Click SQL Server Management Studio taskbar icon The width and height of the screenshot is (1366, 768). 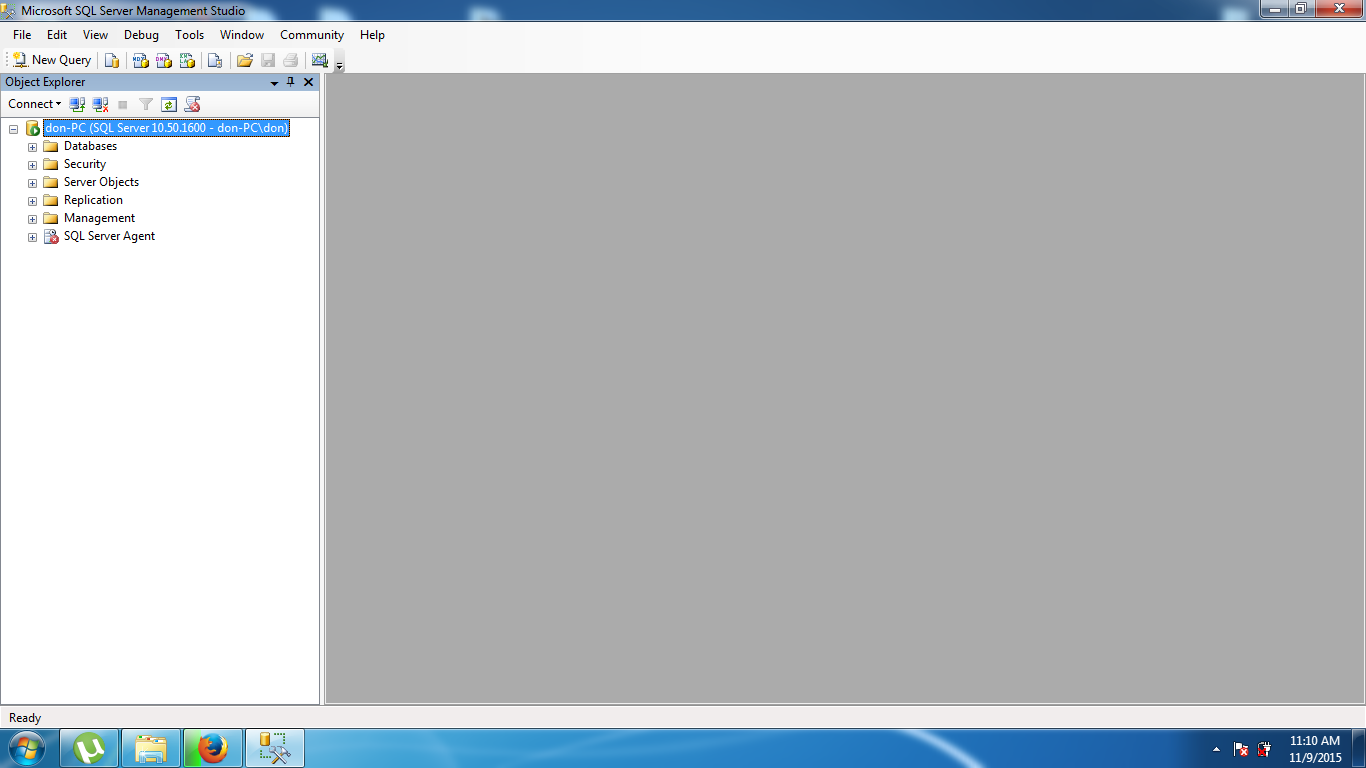pos(275,748)
